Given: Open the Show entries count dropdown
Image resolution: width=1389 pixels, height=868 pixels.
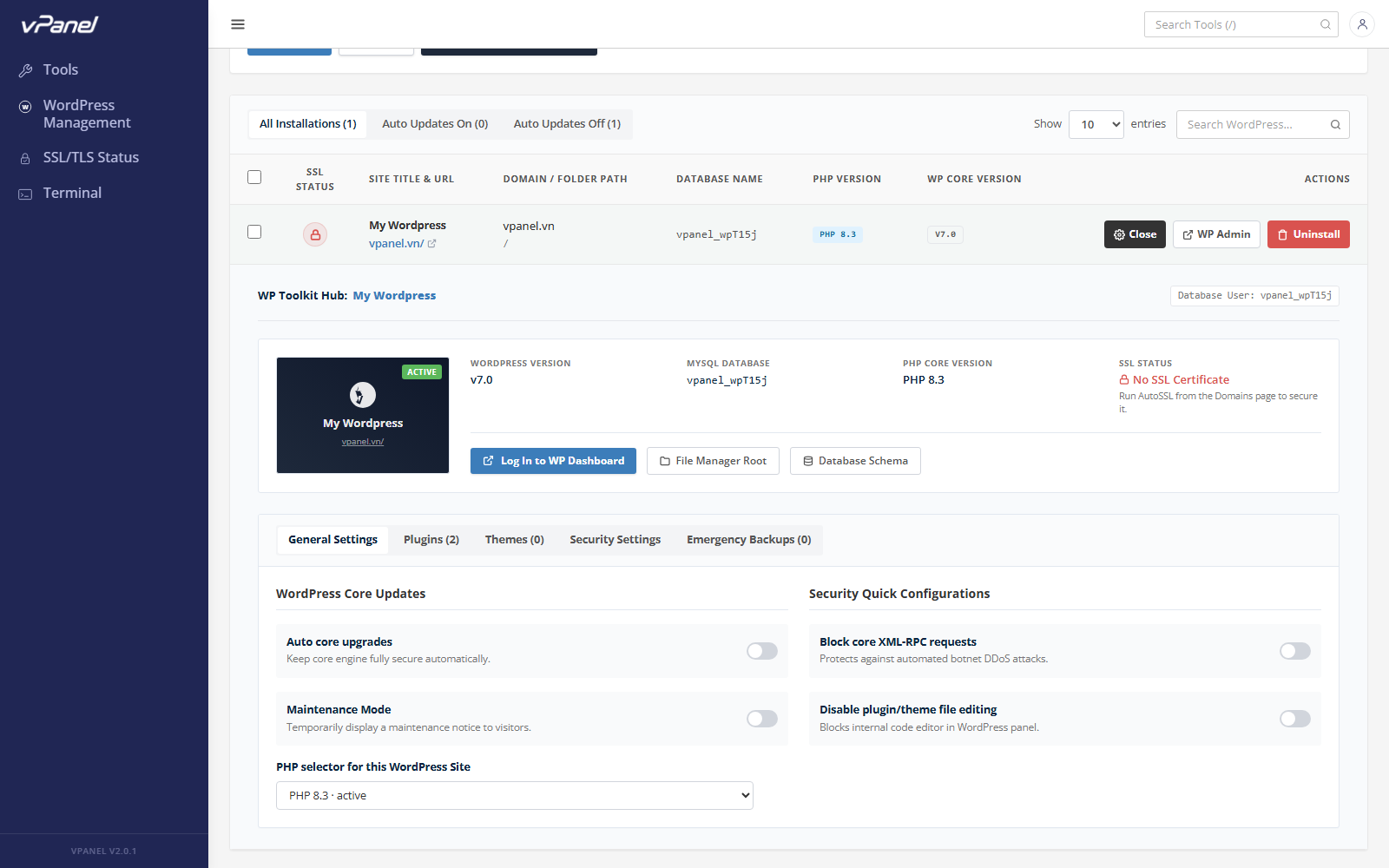Looking at the screenshot, I should [1096, 125].
